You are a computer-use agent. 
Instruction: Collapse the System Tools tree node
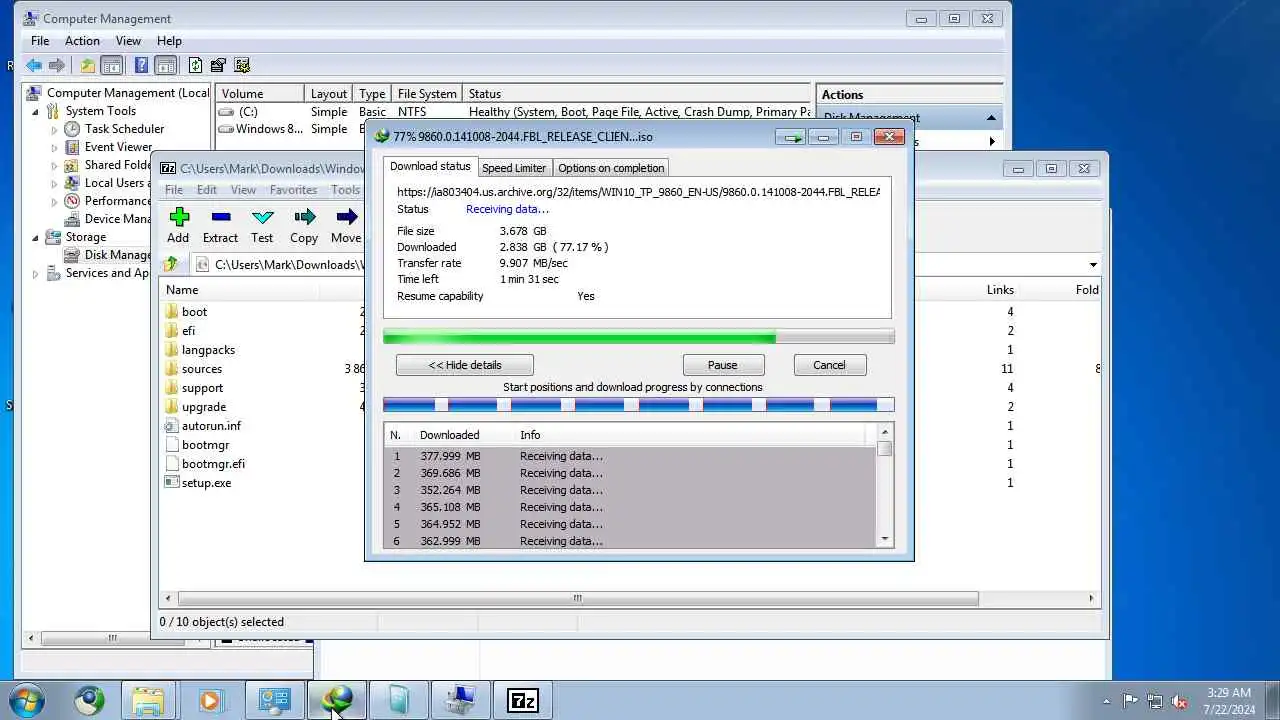[36, 111]
